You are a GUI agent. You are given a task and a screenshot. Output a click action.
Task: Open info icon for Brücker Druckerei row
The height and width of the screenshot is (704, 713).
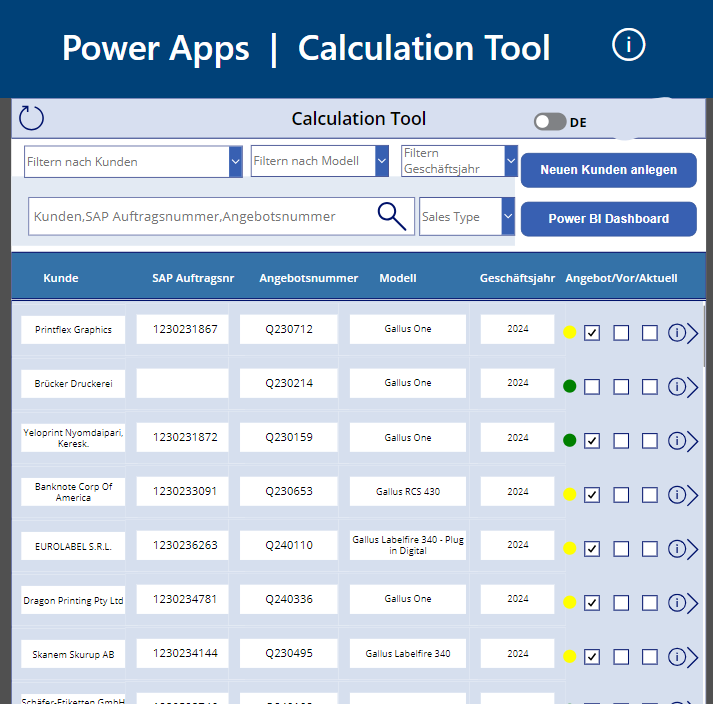pos(676,387)
